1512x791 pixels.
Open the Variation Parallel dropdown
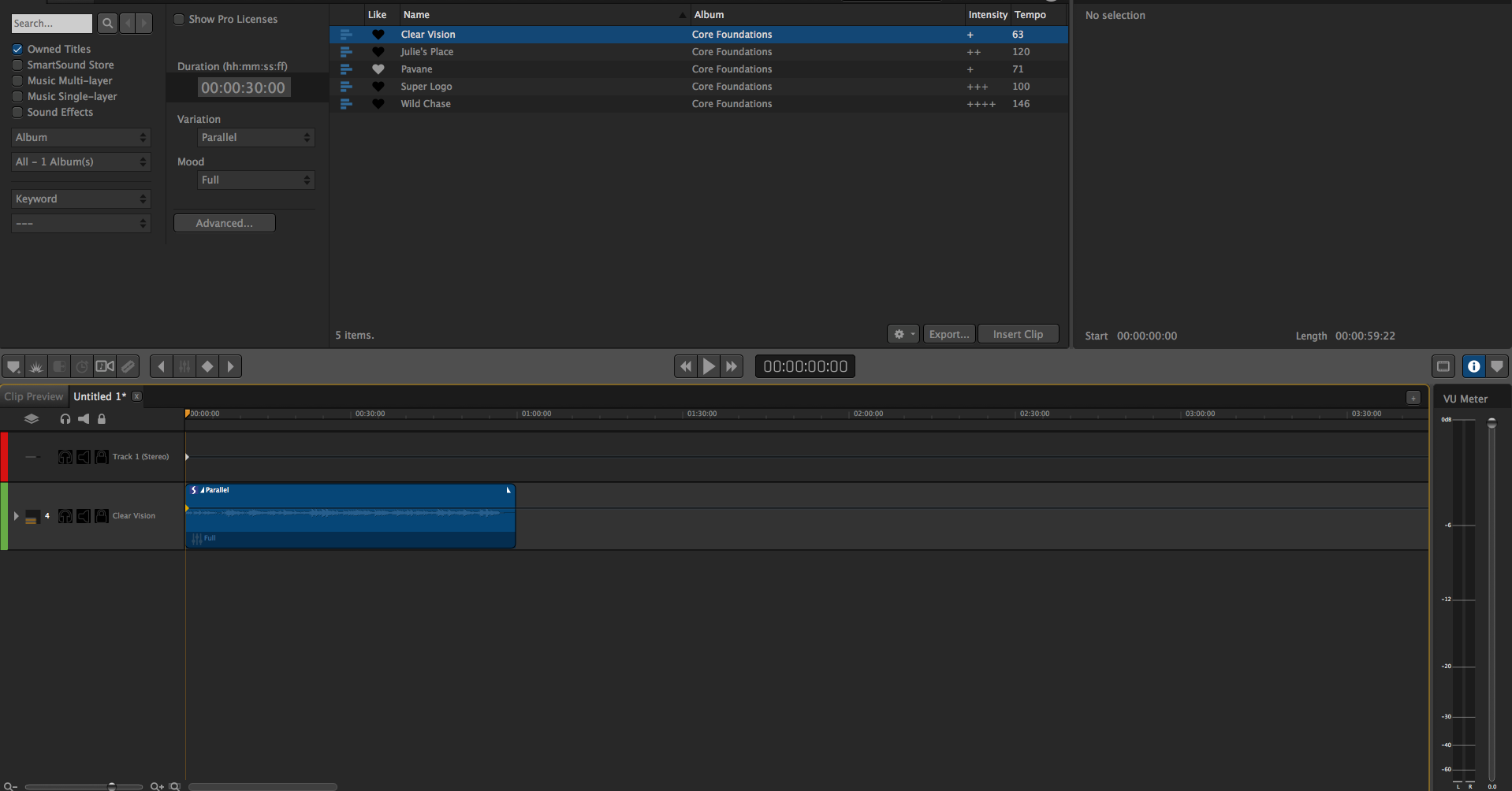tap(256, 137)
